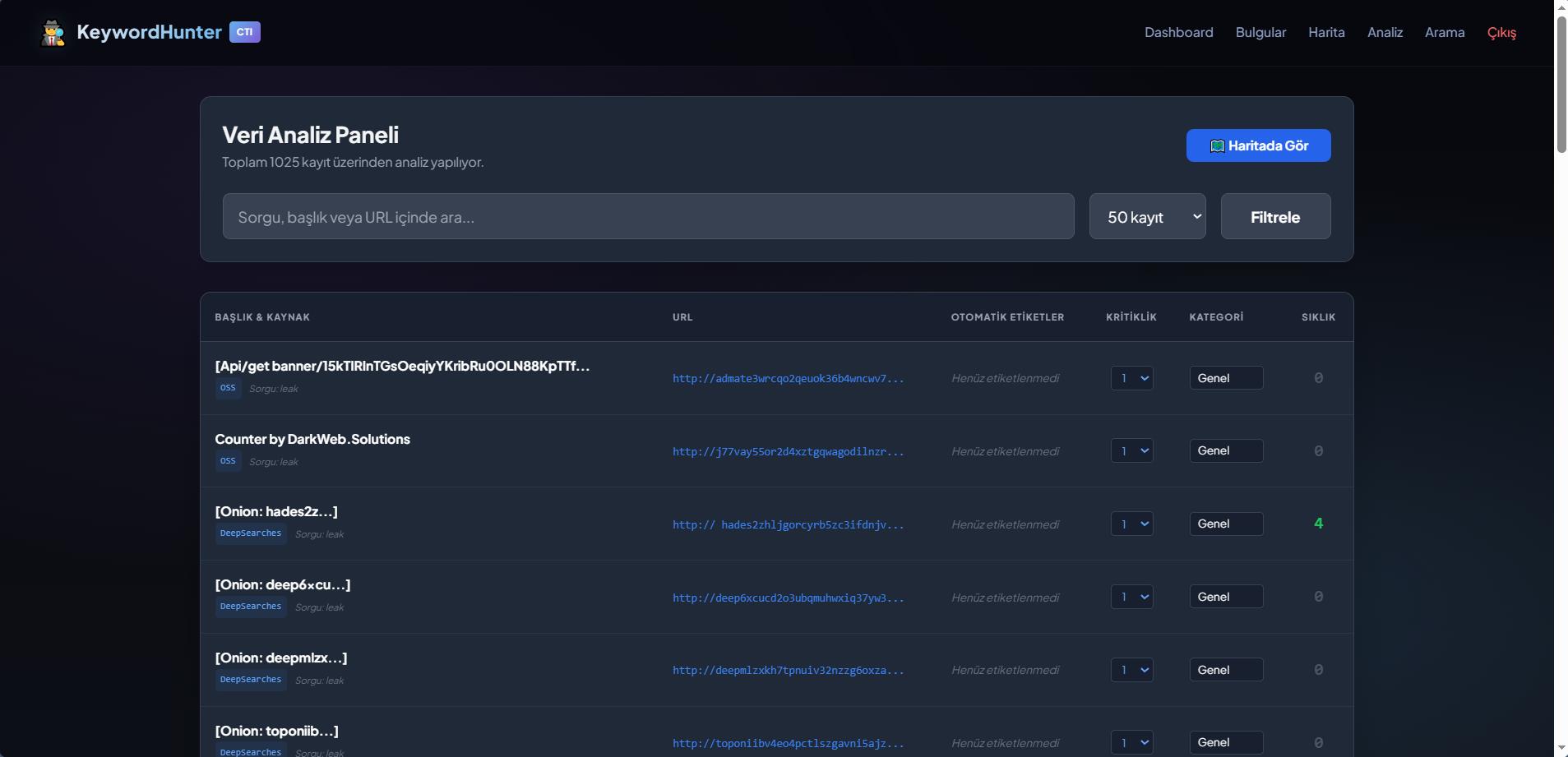Viewport: 1568px width, 757px height.
Task: Click OSS tag under Counter by DarkWeb.Solutions
Action: tap(228, 461)
